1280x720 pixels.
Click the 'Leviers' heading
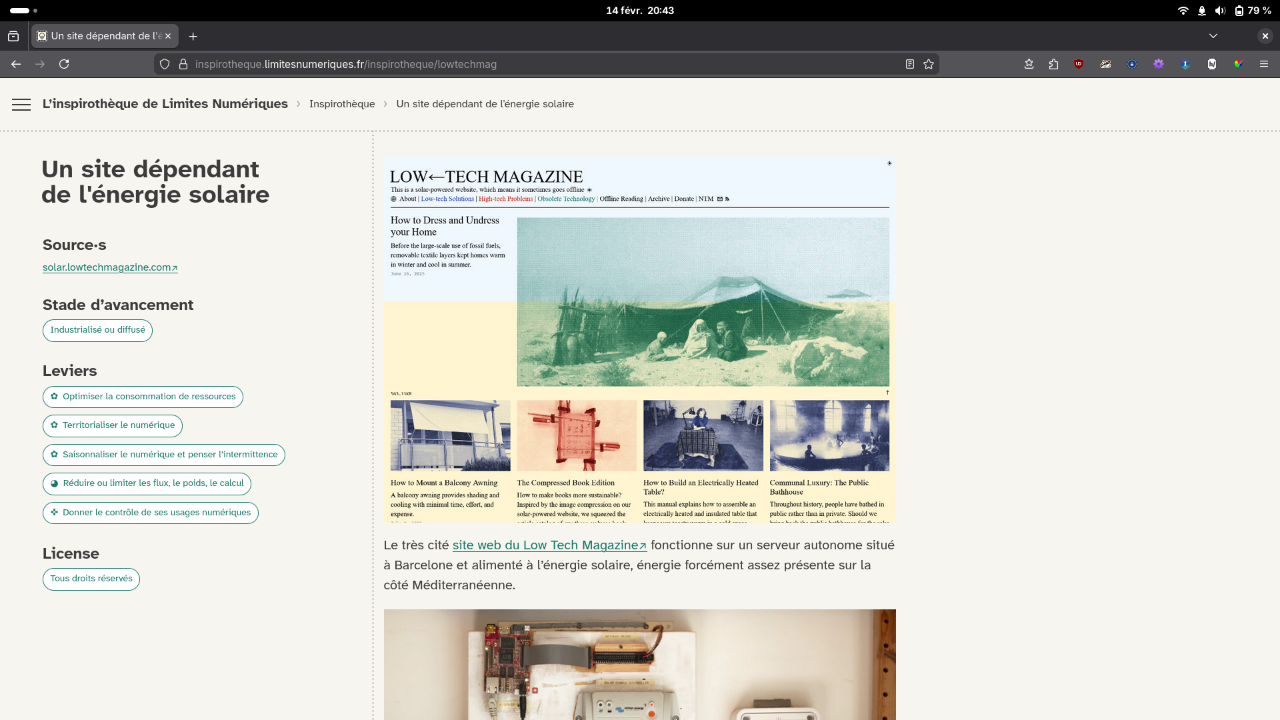click(x=70, y=371)
